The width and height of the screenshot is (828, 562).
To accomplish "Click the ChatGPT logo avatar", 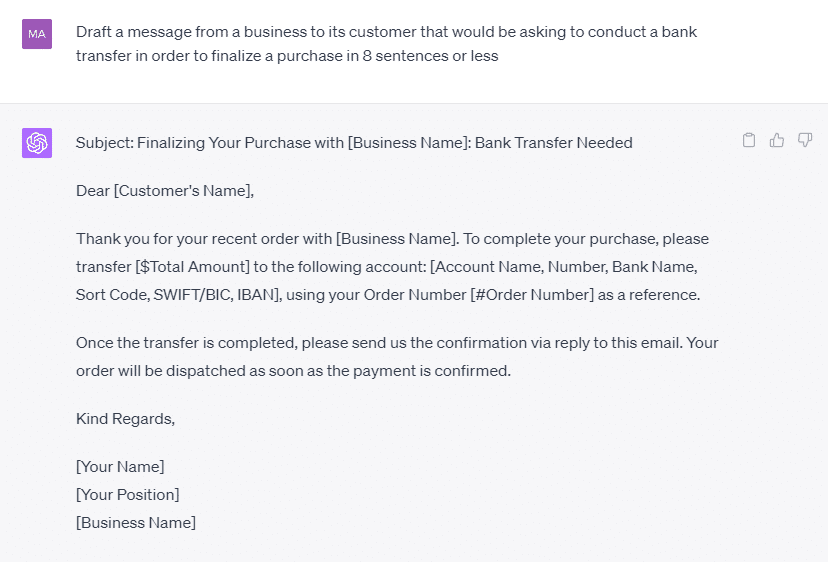I will pos(37,143).
